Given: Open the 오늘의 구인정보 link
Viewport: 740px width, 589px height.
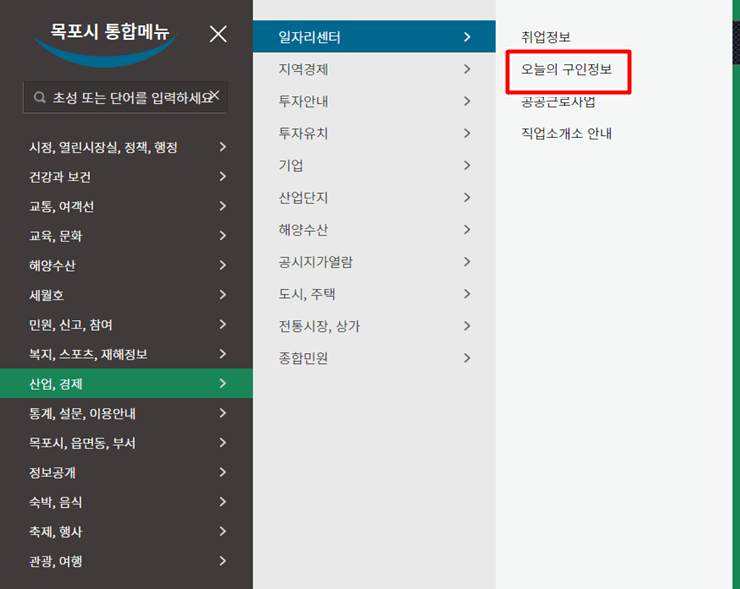Looking at the screenshot, I should [566, 70].
